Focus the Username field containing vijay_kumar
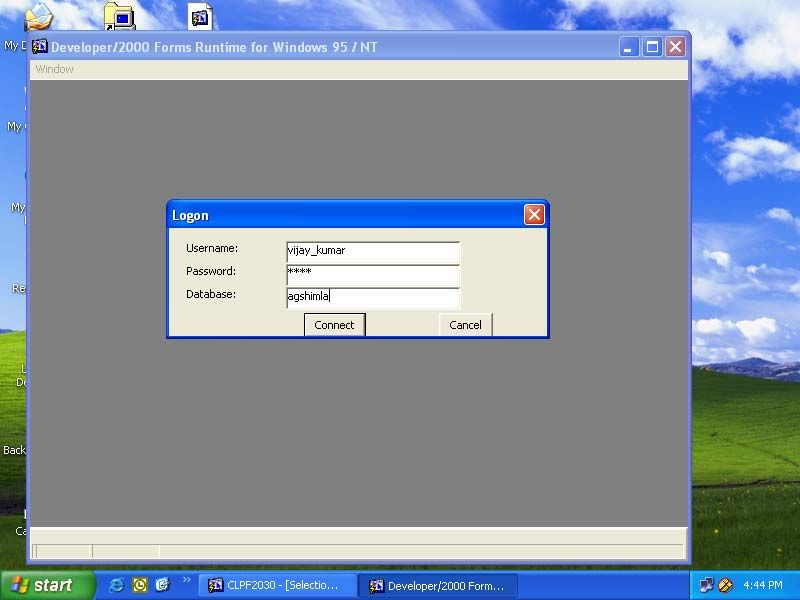The image size is (800, 600). pos(373,252)
